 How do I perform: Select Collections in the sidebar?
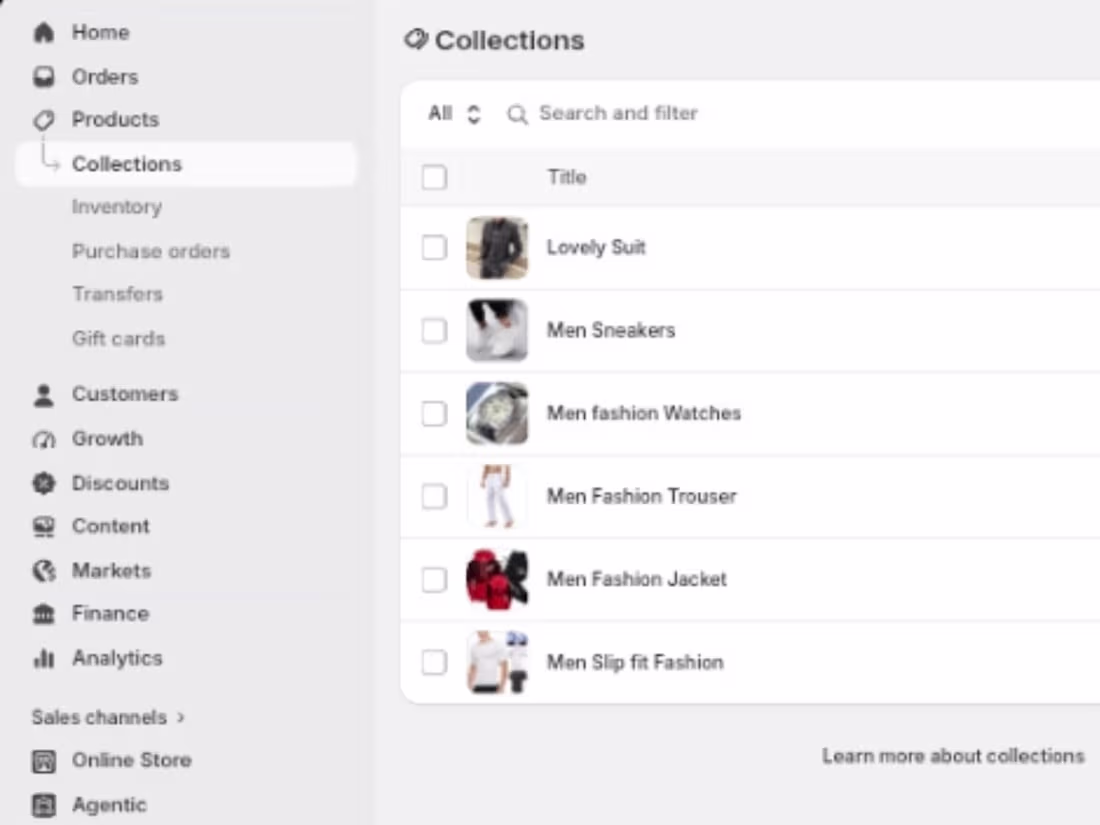click(x=186, y=164)
